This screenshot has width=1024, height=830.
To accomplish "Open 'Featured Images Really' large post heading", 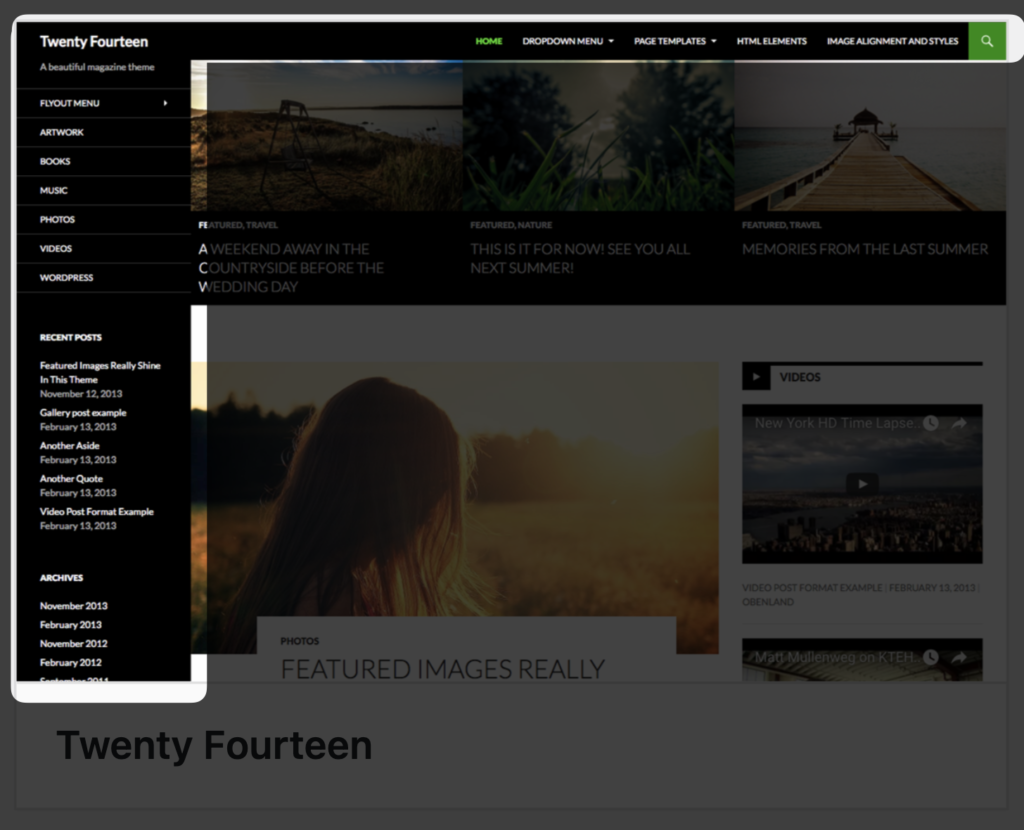I will coord(443,669).
